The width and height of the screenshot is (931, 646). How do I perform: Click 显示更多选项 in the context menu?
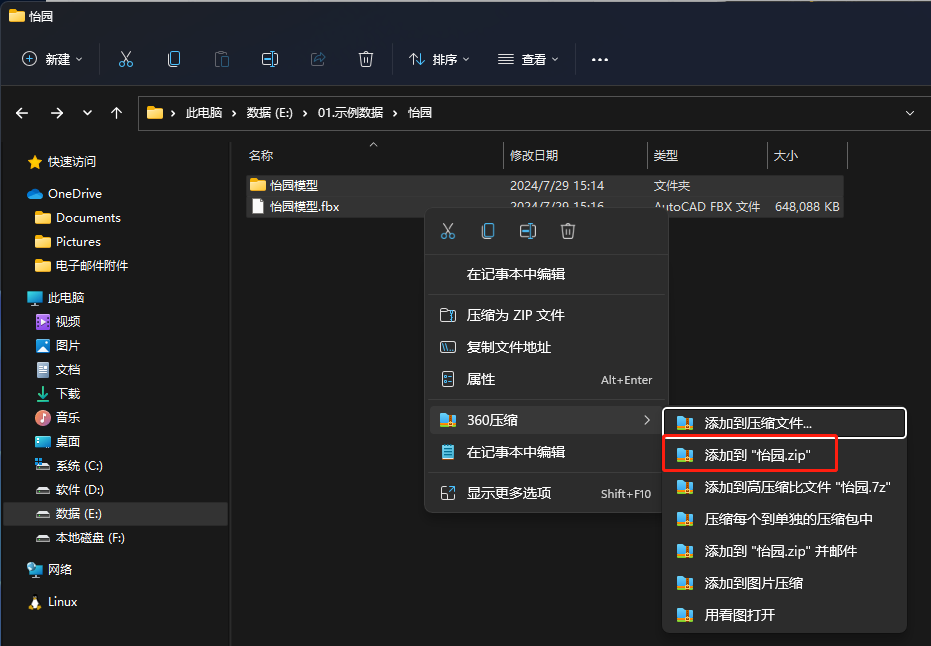[x=509, y=493]
